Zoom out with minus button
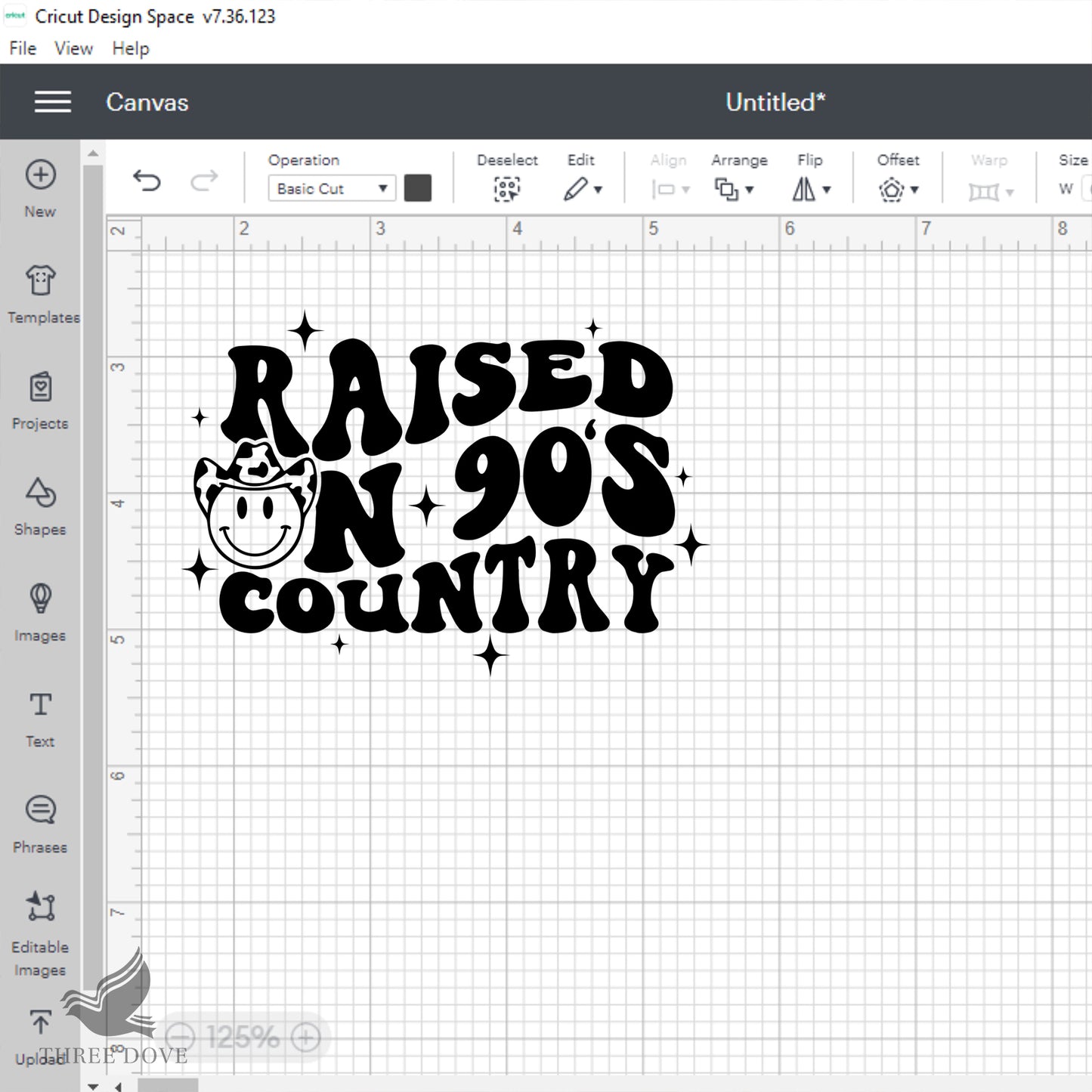The height and width of the screenshot is (1092, 1092). pos(180,1037)
